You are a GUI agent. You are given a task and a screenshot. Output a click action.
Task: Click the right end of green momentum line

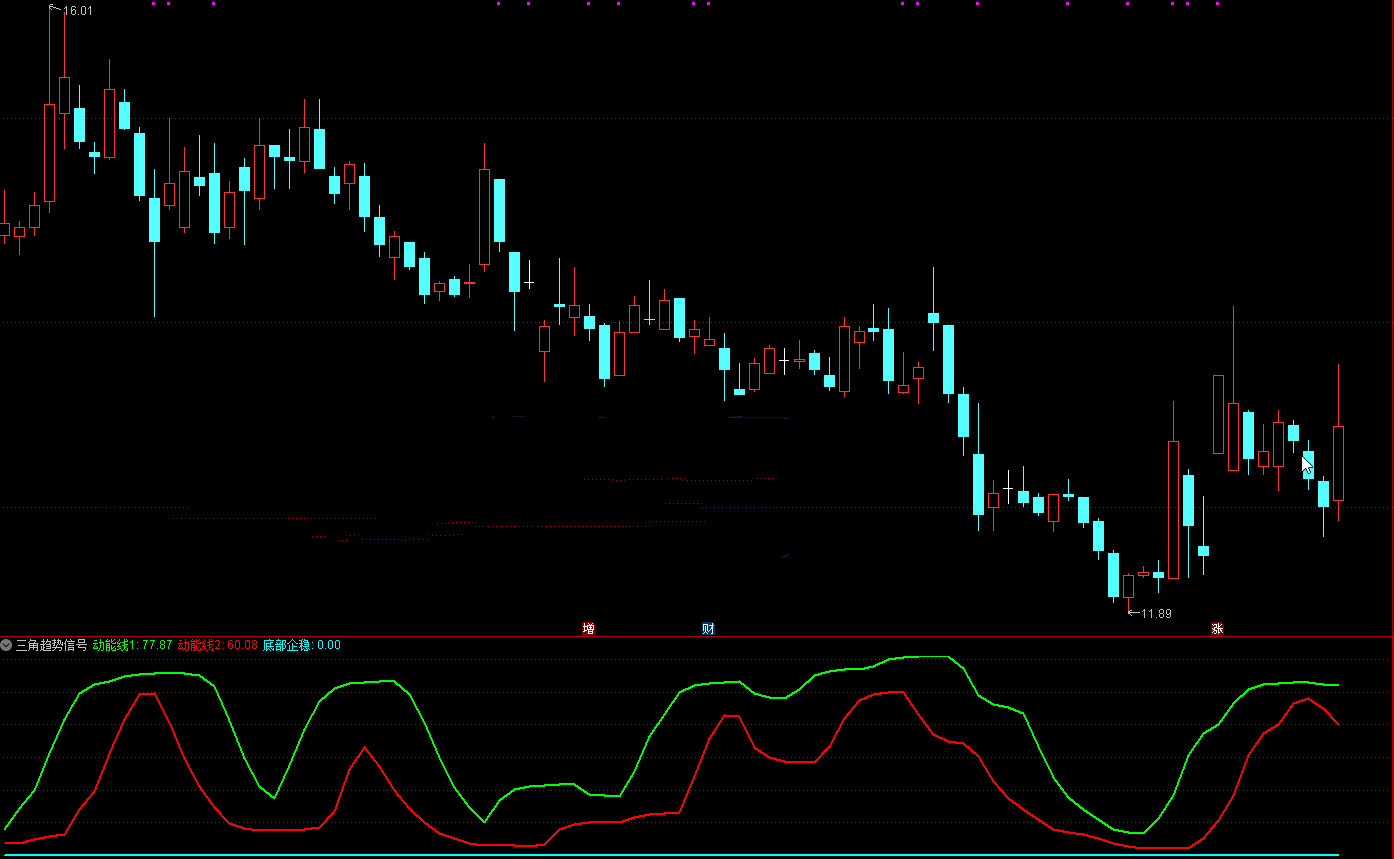(1337, 685)
